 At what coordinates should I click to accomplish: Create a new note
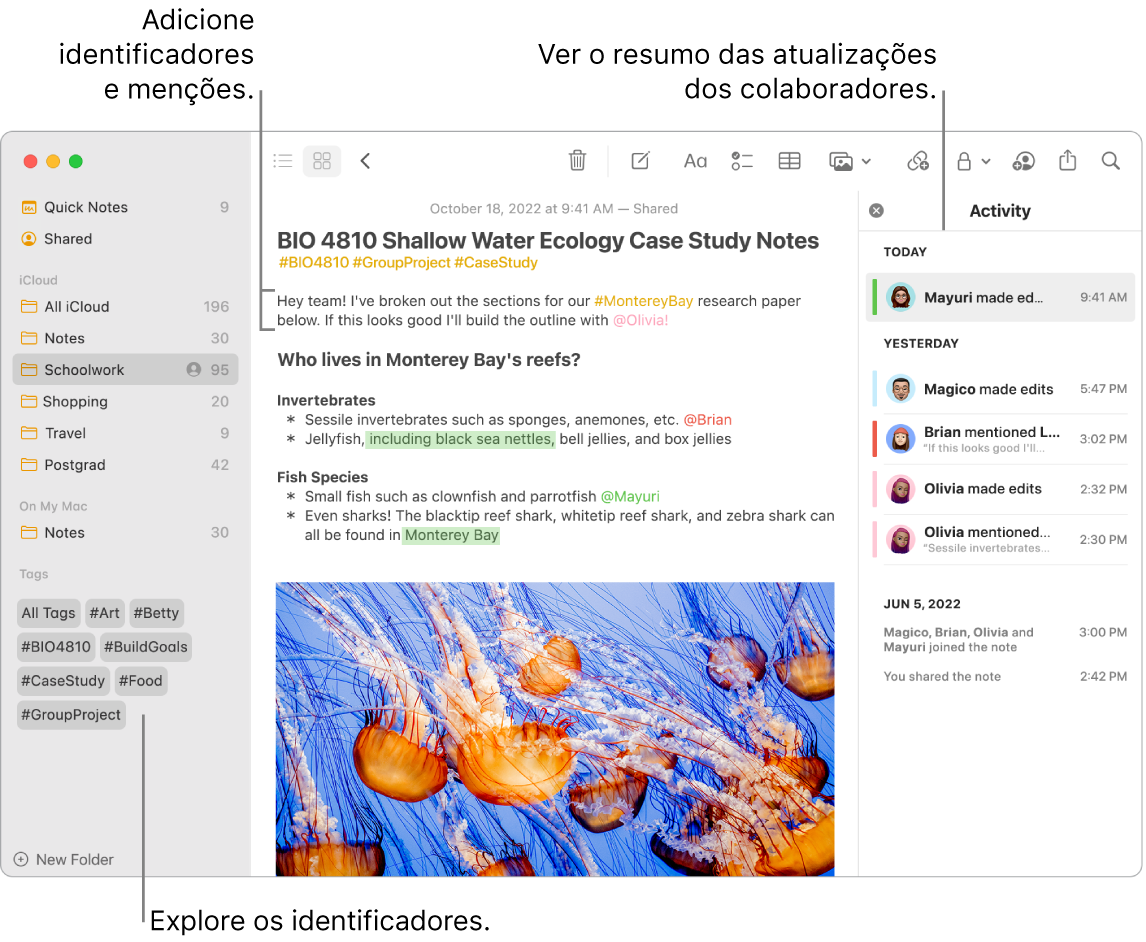639,161
